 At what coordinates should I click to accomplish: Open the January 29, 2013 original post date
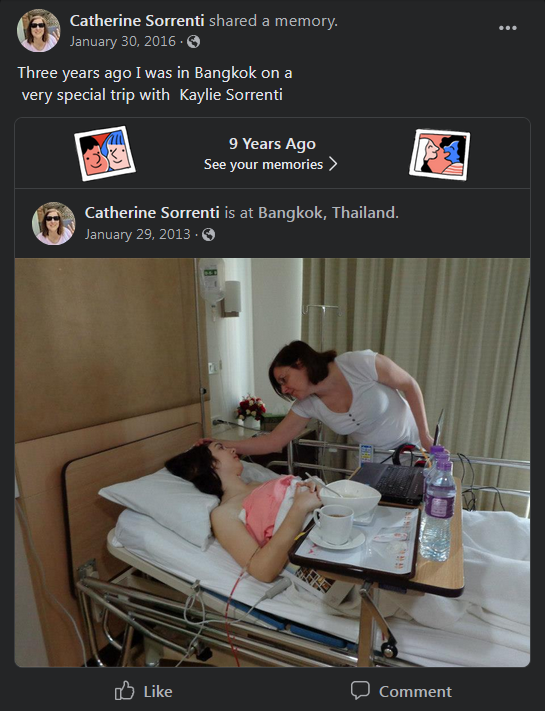pyautogui.click(x=137, y=234)
